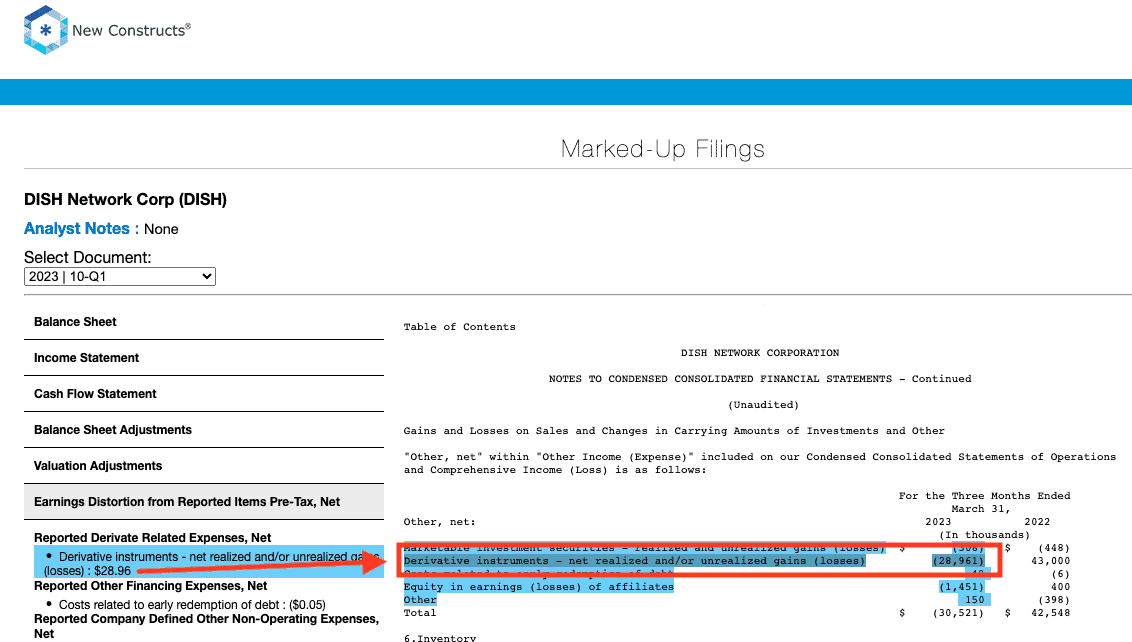Image resolution: width=1132 pixels, height=642 pixels.
Task: Click NOTES TO CONDENSED CONSOLIDATED FINANCIAL STATEMENTS line
Action: (x=760, y=379)
